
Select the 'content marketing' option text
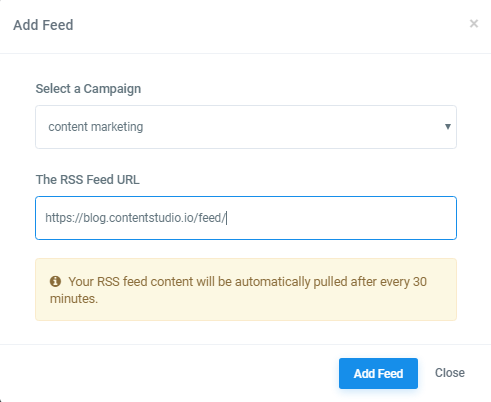coord(96,127)
